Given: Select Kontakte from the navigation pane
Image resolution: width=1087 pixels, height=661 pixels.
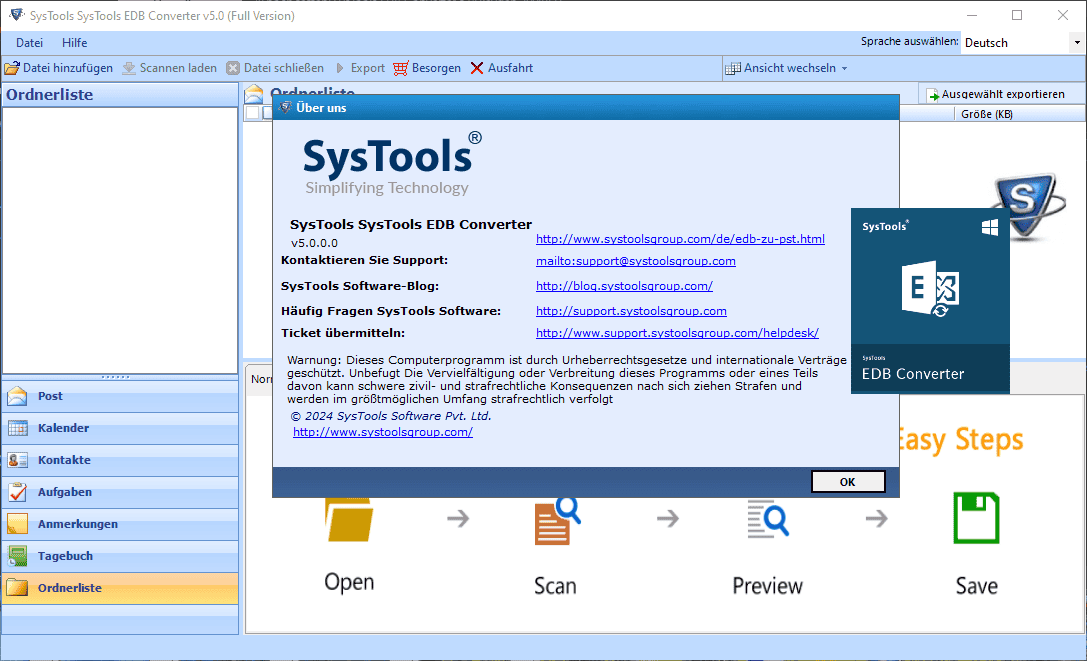Looking at the screenshot, I should click(64, 460).
